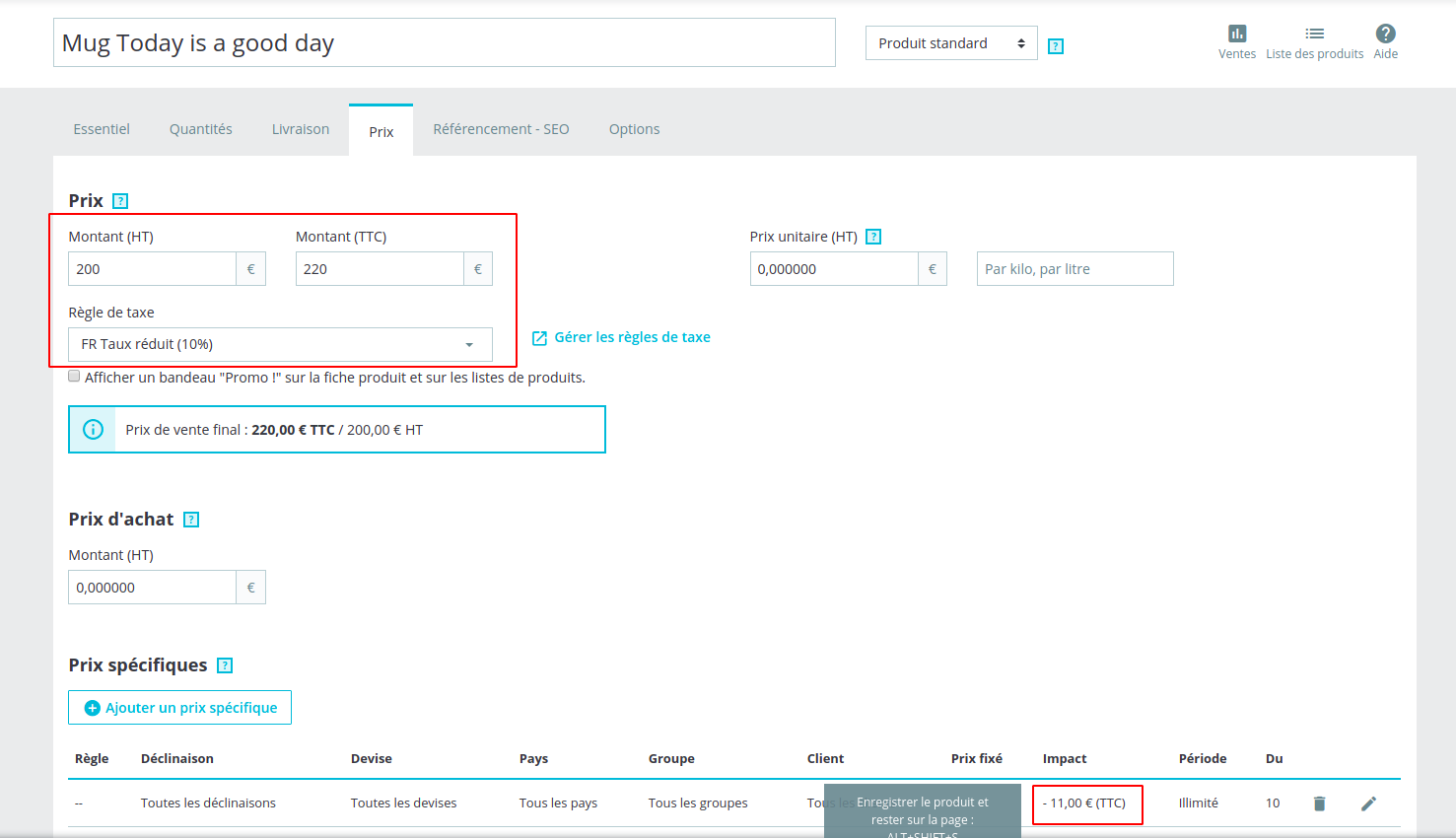Click the - 11,00 € (TTC) impact value

pos(1084,803)
